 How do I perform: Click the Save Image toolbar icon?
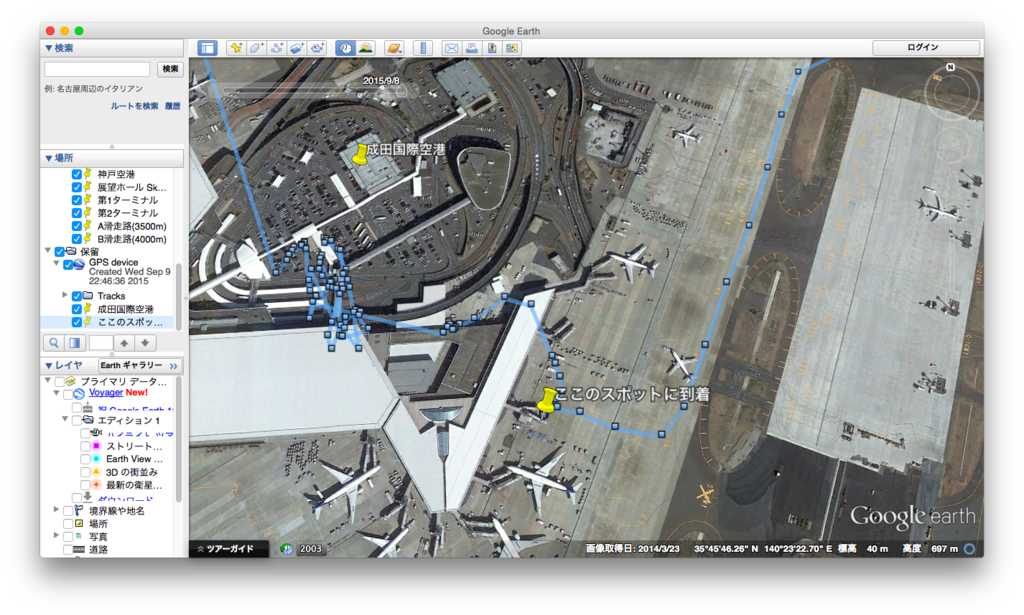492,48
